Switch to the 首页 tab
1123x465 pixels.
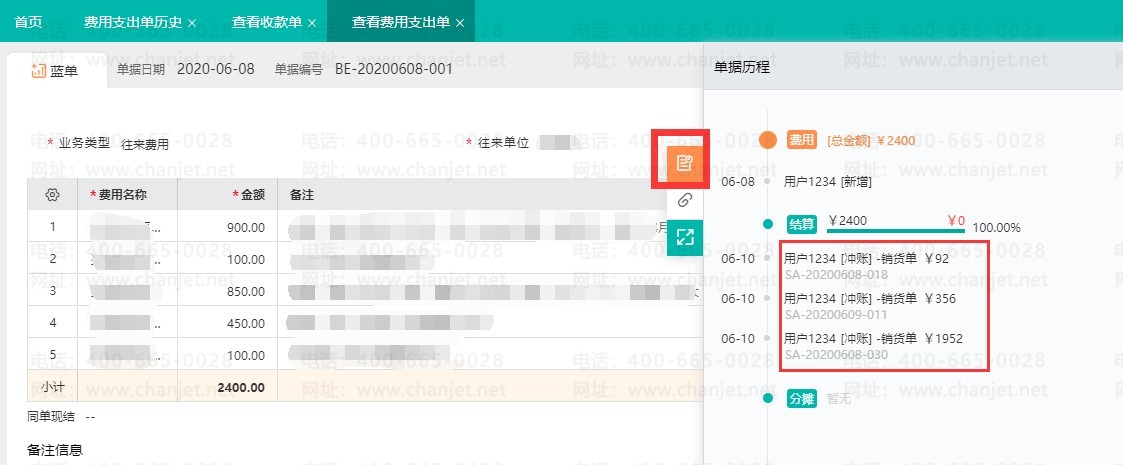(x=28, y=21)
